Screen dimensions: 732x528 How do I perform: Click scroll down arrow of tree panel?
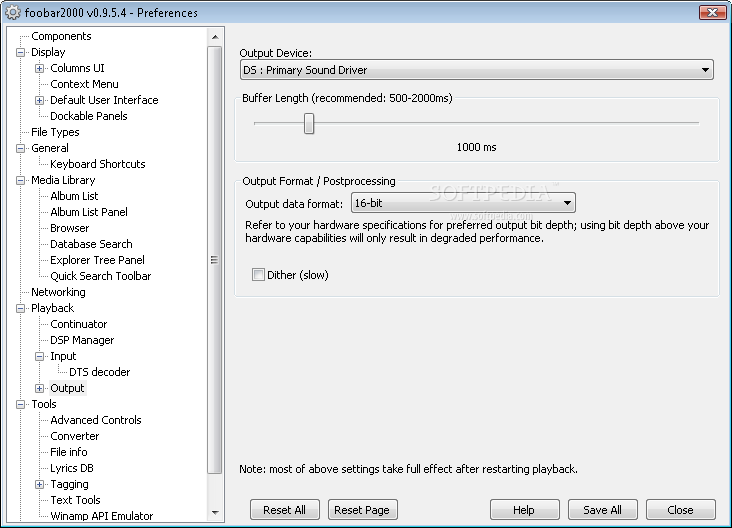pyautogui.click(x=215, y=513)
